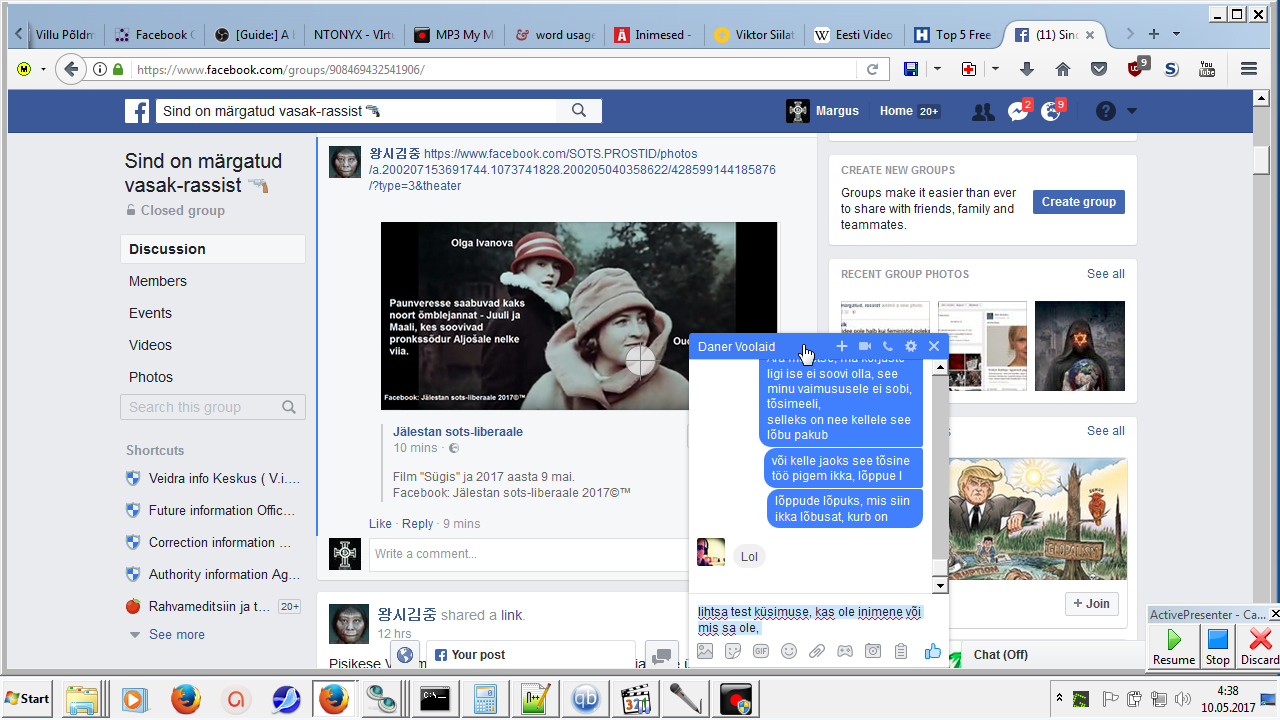The height and width of the screenshot is (720, 1280).
Task: View Facebook friend requests icon
Action: 983,111
